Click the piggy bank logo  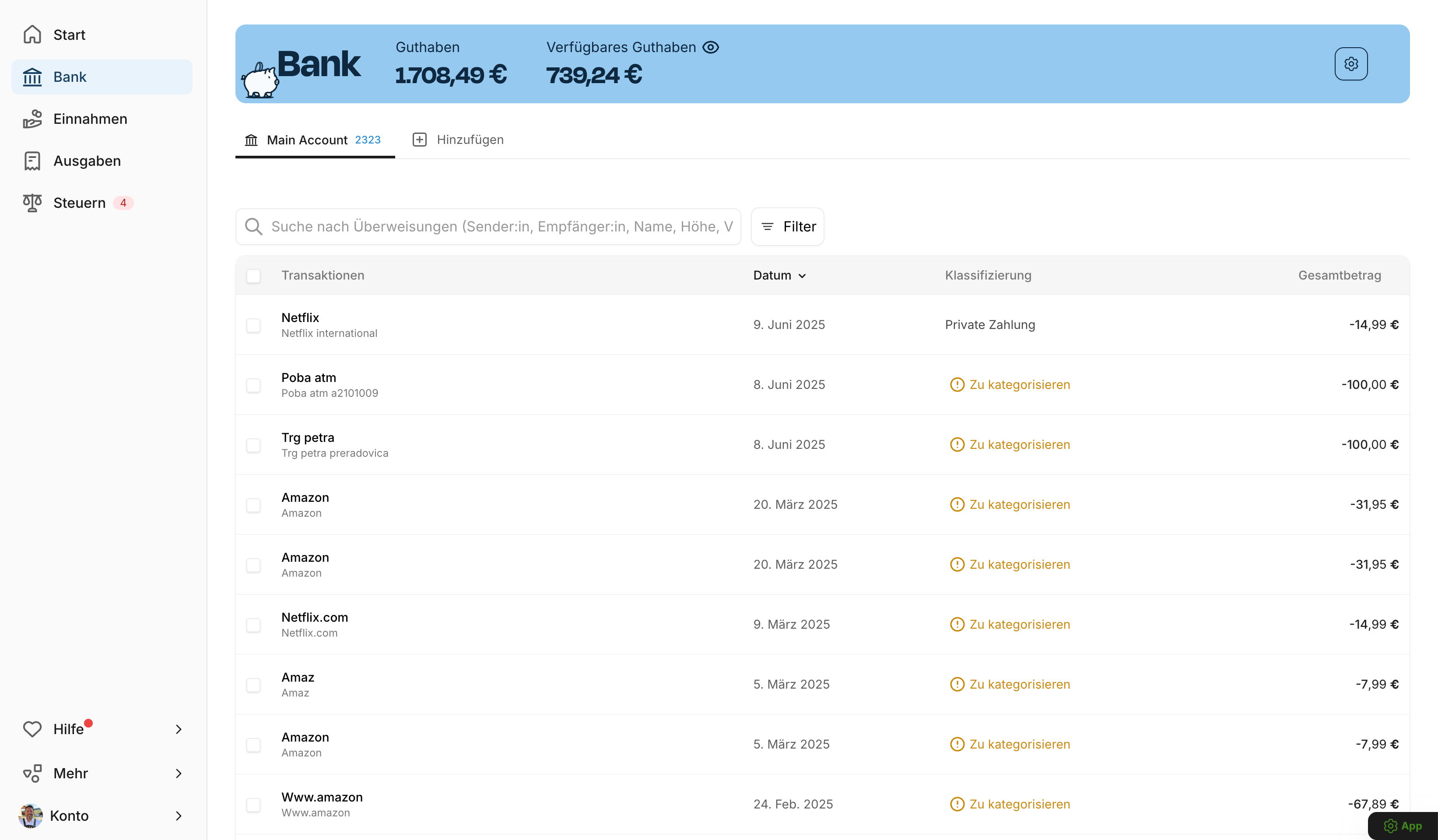[x=260, y=80]
